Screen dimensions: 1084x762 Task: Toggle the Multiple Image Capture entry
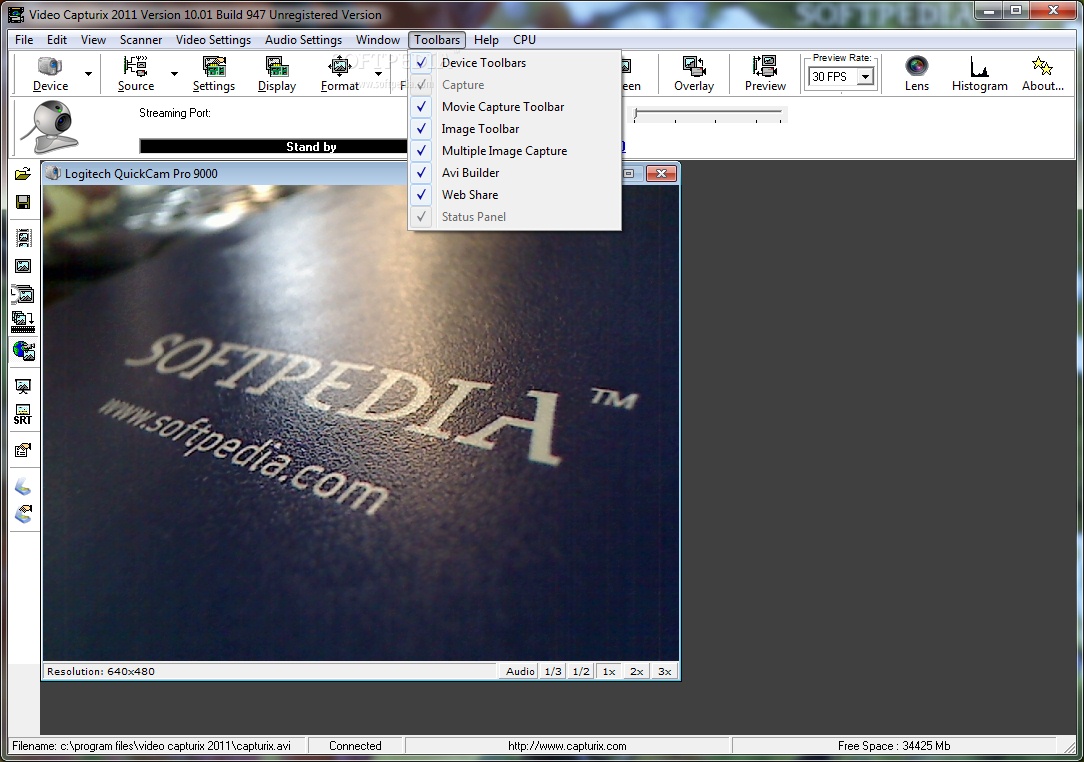(515, 151)
